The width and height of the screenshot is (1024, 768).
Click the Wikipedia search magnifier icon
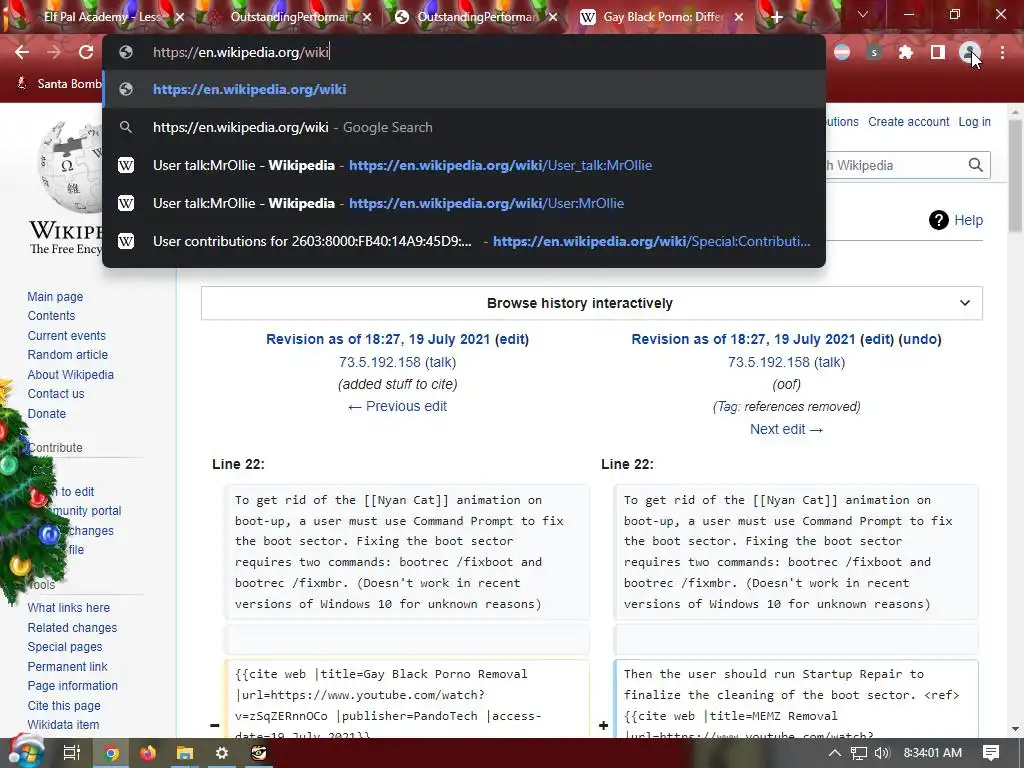coord(976,165)
